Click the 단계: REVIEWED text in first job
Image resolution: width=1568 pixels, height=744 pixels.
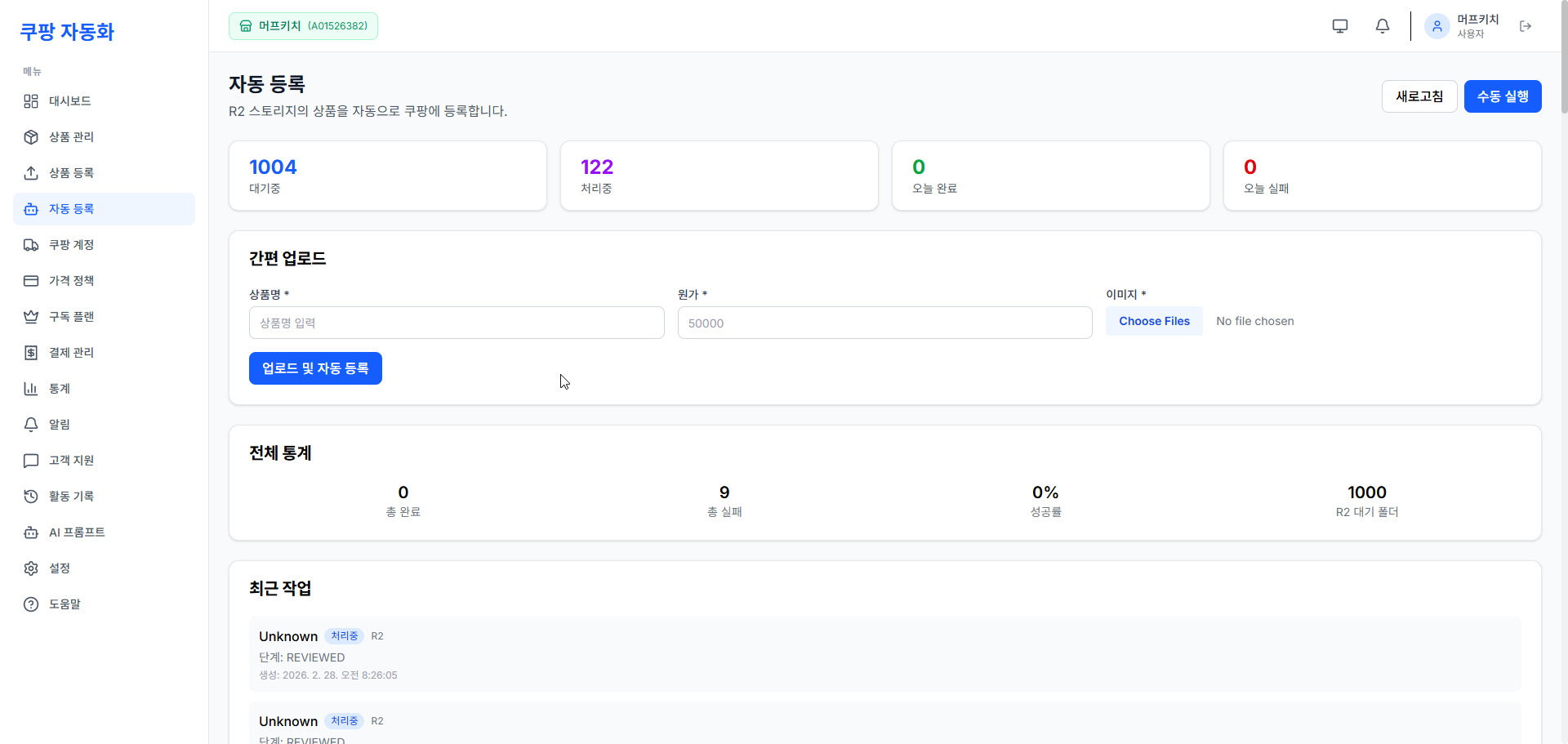point(302,657)
